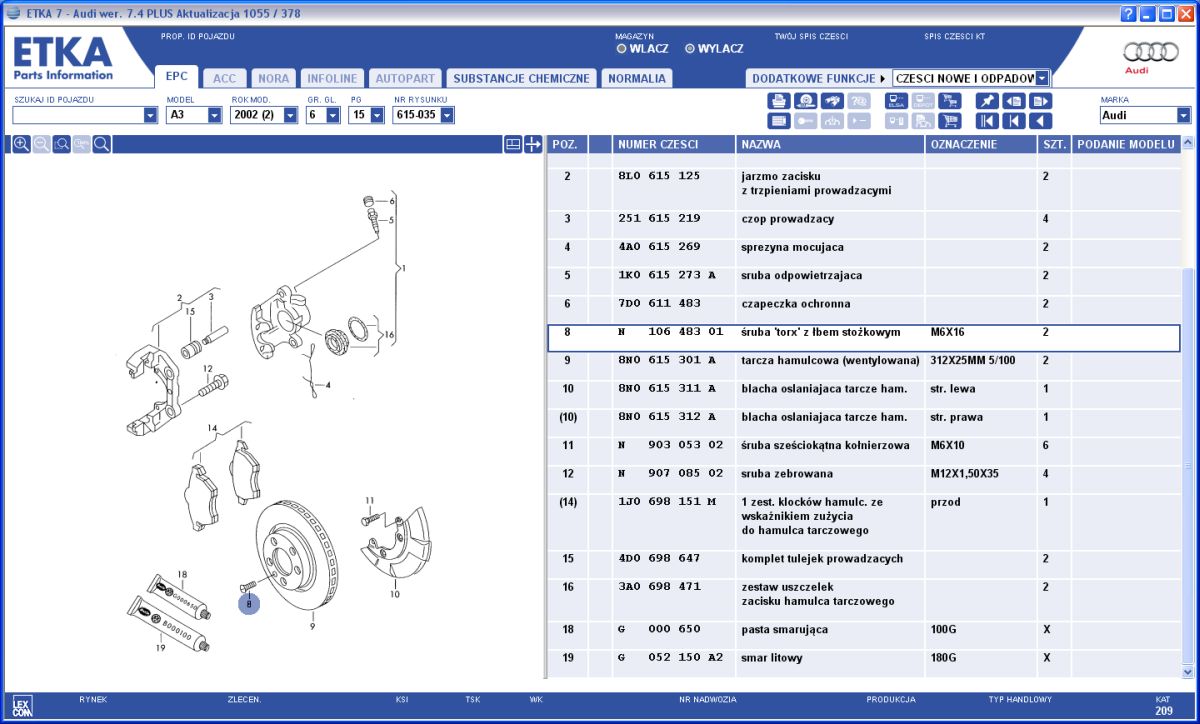Viewport: 1200px width, 724px height.
Task: Click the ETKA help question mark icon
Action: [x=1129, y=13]
